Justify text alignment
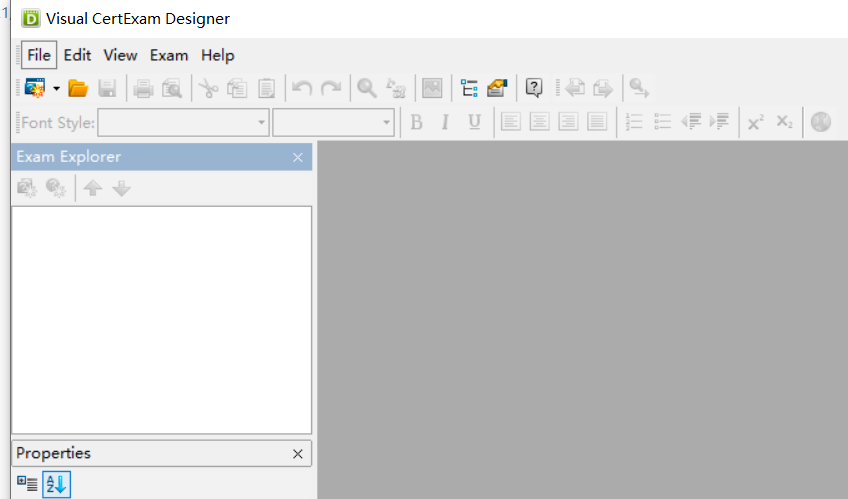 597,122
